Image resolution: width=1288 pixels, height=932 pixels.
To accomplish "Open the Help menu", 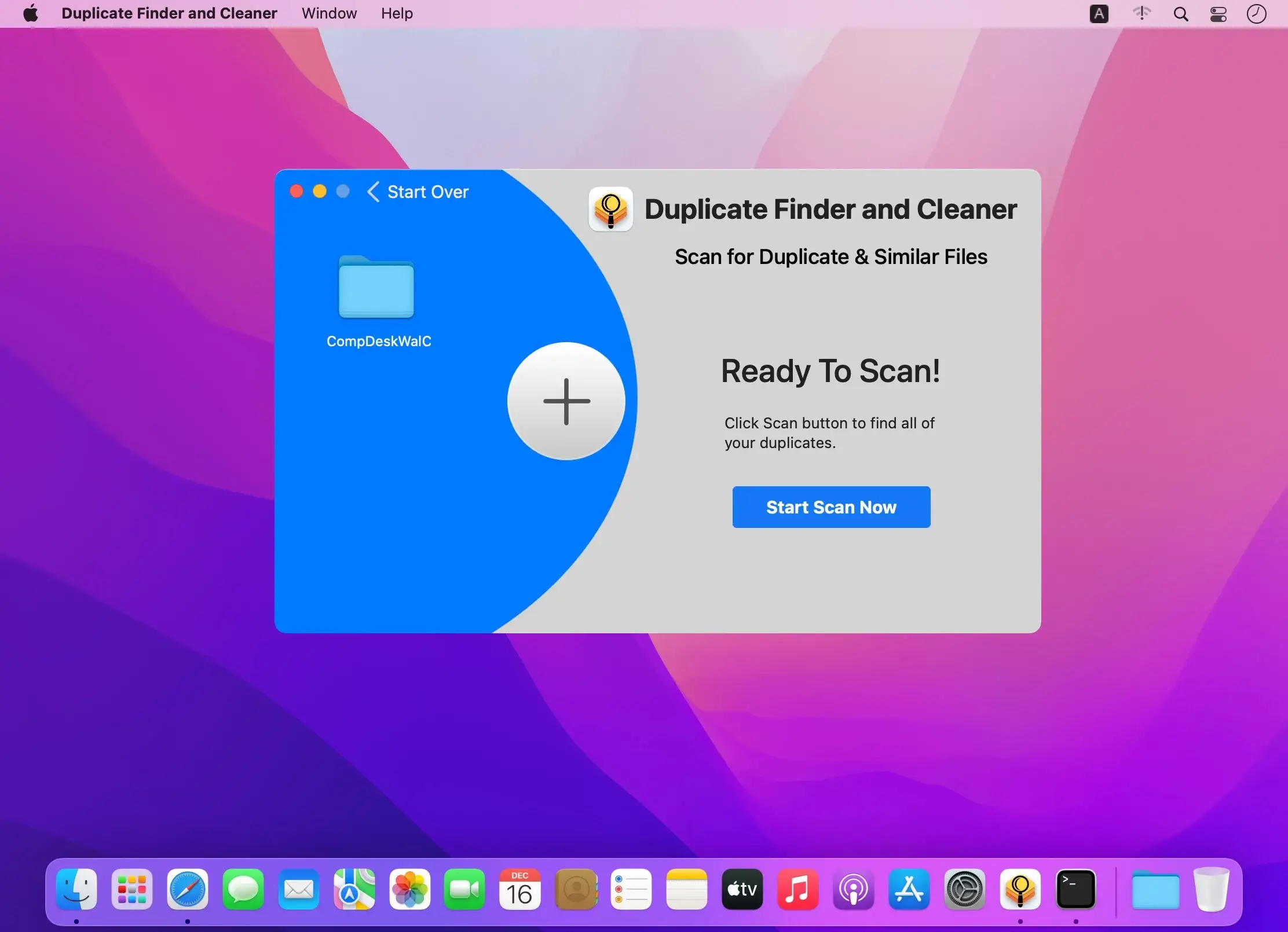I will (397, 13).
